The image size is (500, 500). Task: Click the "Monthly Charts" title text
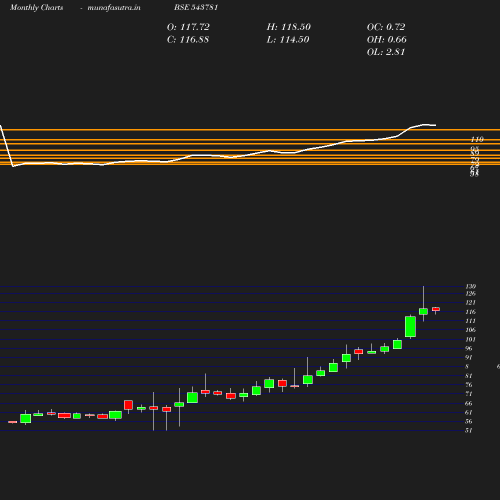[x=37, y=7]
